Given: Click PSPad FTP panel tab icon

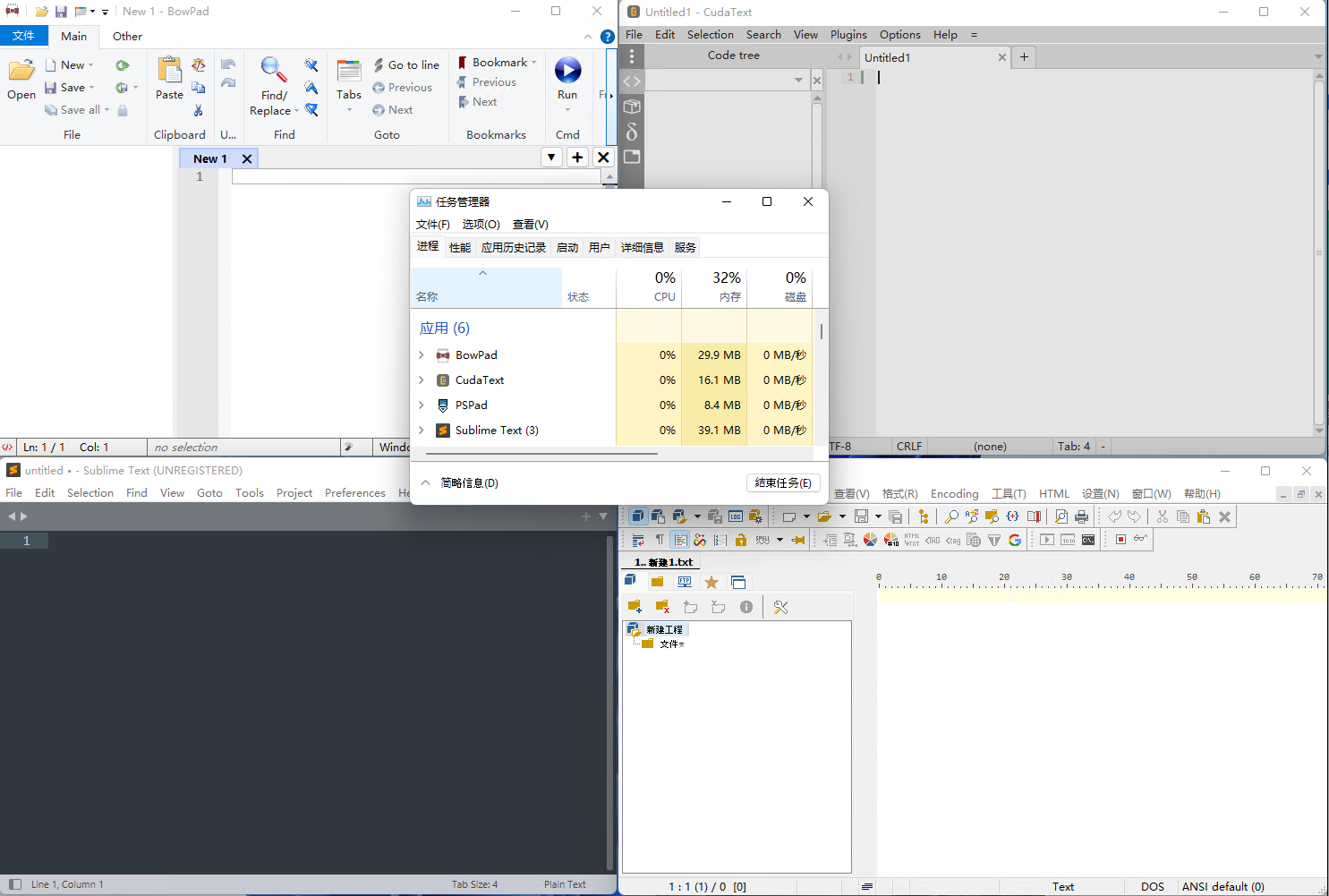Looking at the screenshot, I should (685, 582).
